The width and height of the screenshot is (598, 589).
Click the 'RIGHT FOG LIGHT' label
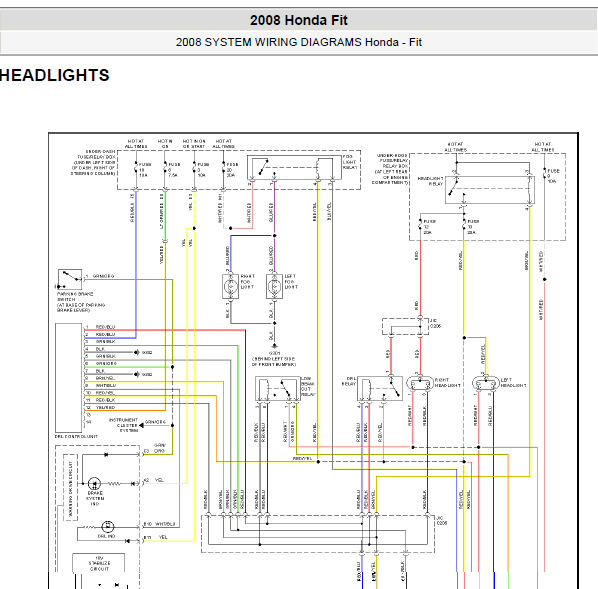pyautogui.click(x=247, y=282)
